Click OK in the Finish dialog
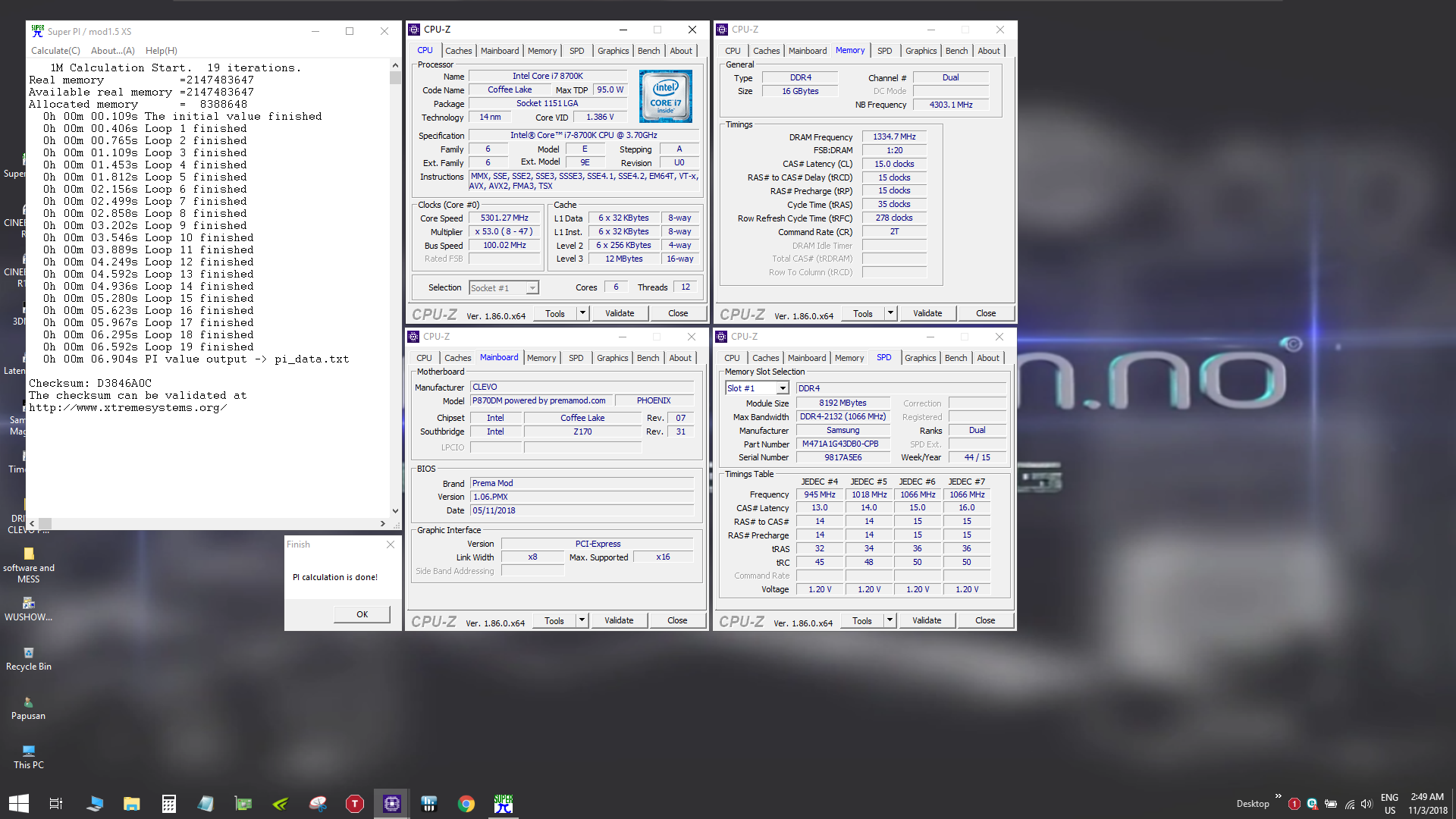 pos(362,614)
